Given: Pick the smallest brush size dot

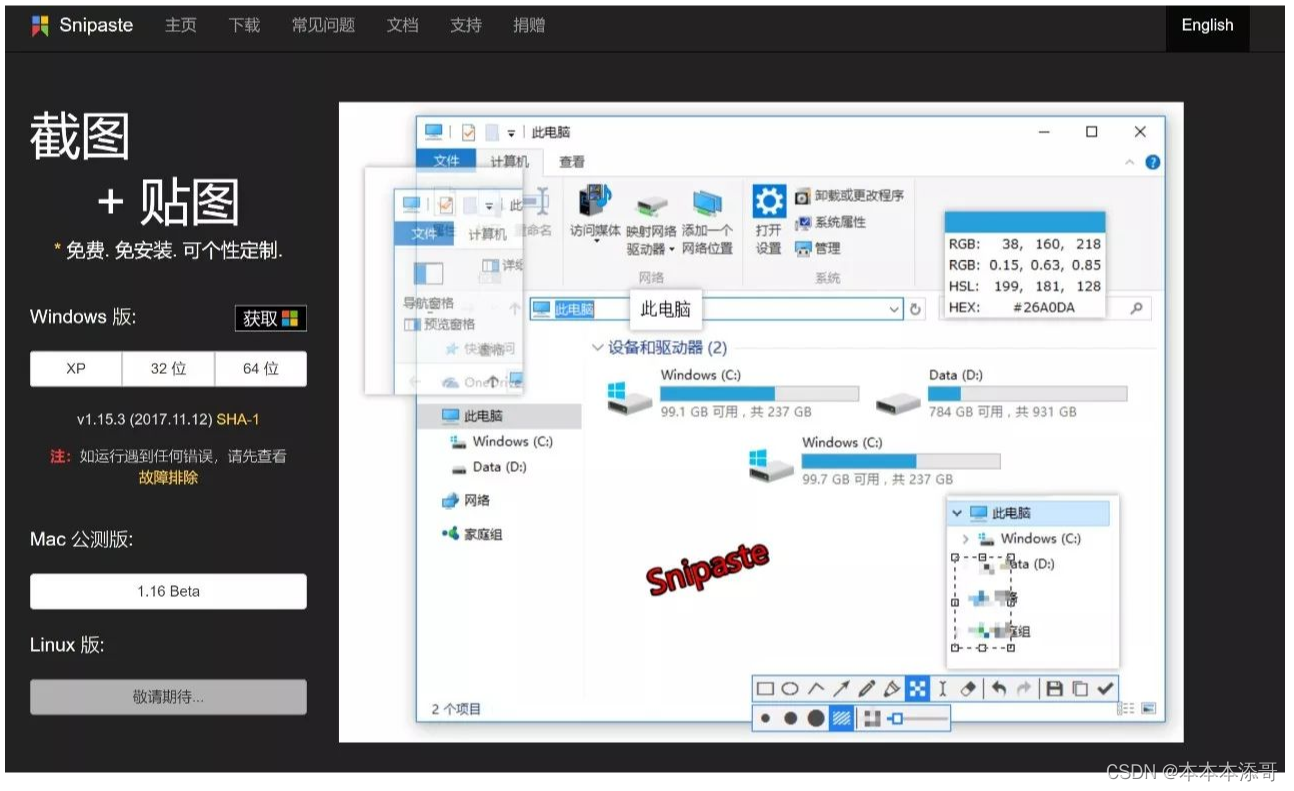Looking at the screenshot, I should (765, 719).
